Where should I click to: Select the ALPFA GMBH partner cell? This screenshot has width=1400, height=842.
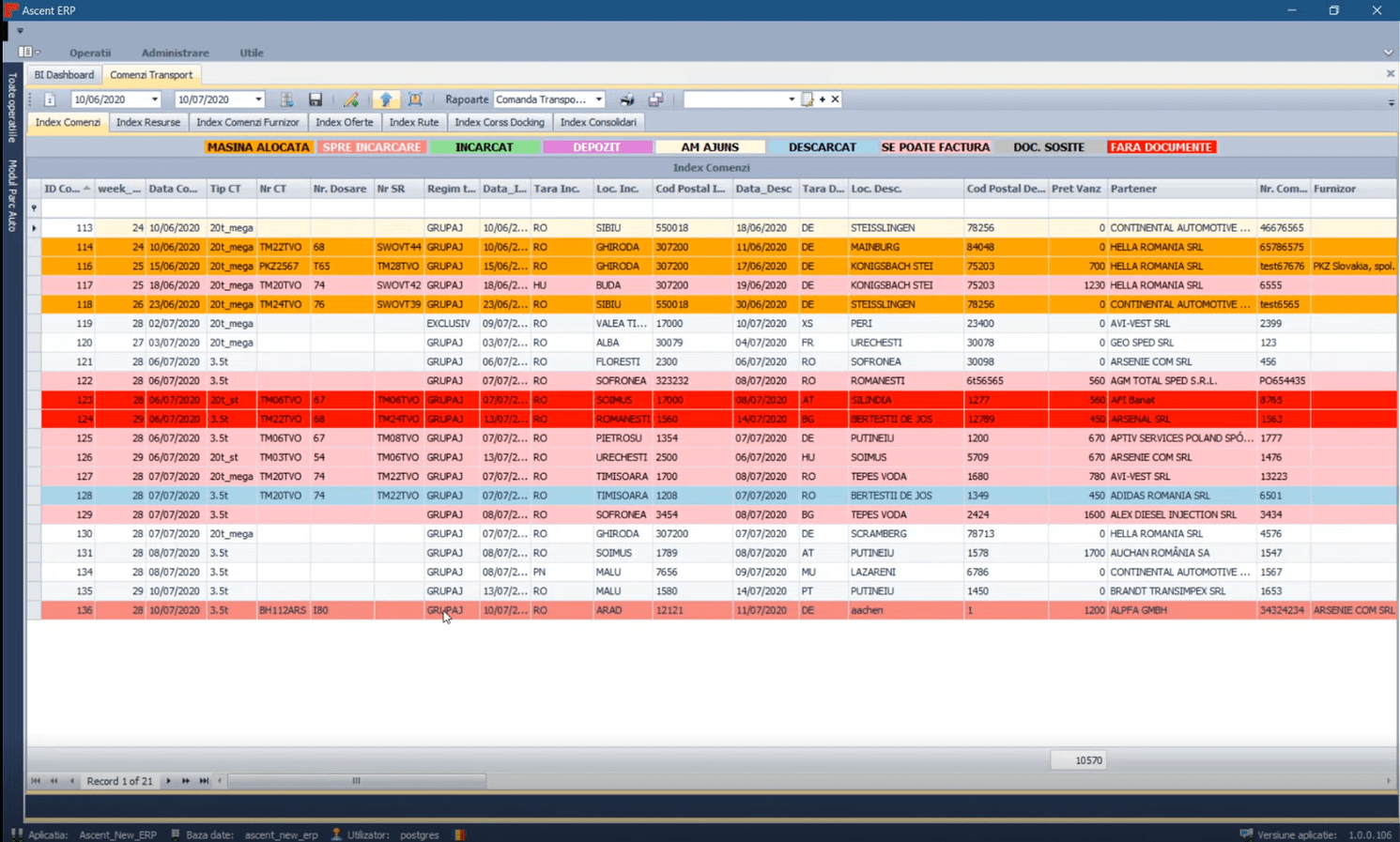(x=1182, y=610)
